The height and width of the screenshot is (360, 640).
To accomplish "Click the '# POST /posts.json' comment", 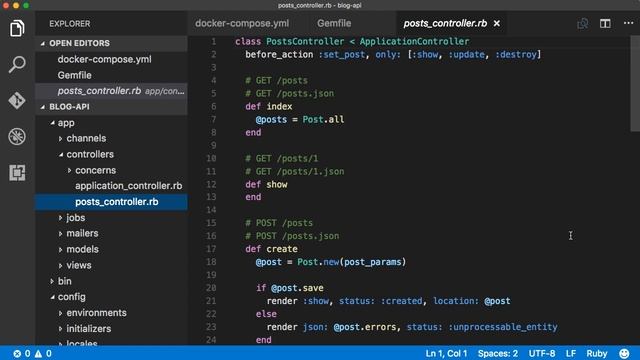I will click(x=292, y=236).
